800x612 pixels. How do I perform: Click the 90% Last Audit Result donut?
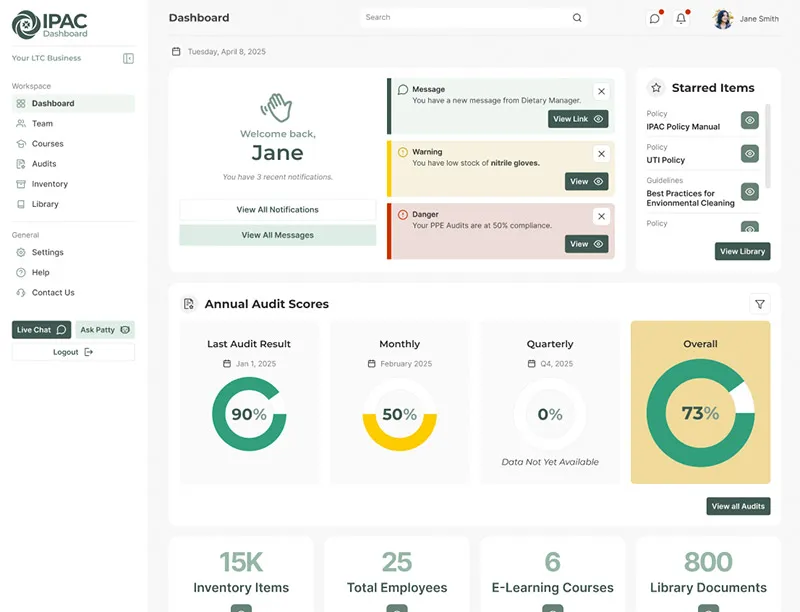249,414
